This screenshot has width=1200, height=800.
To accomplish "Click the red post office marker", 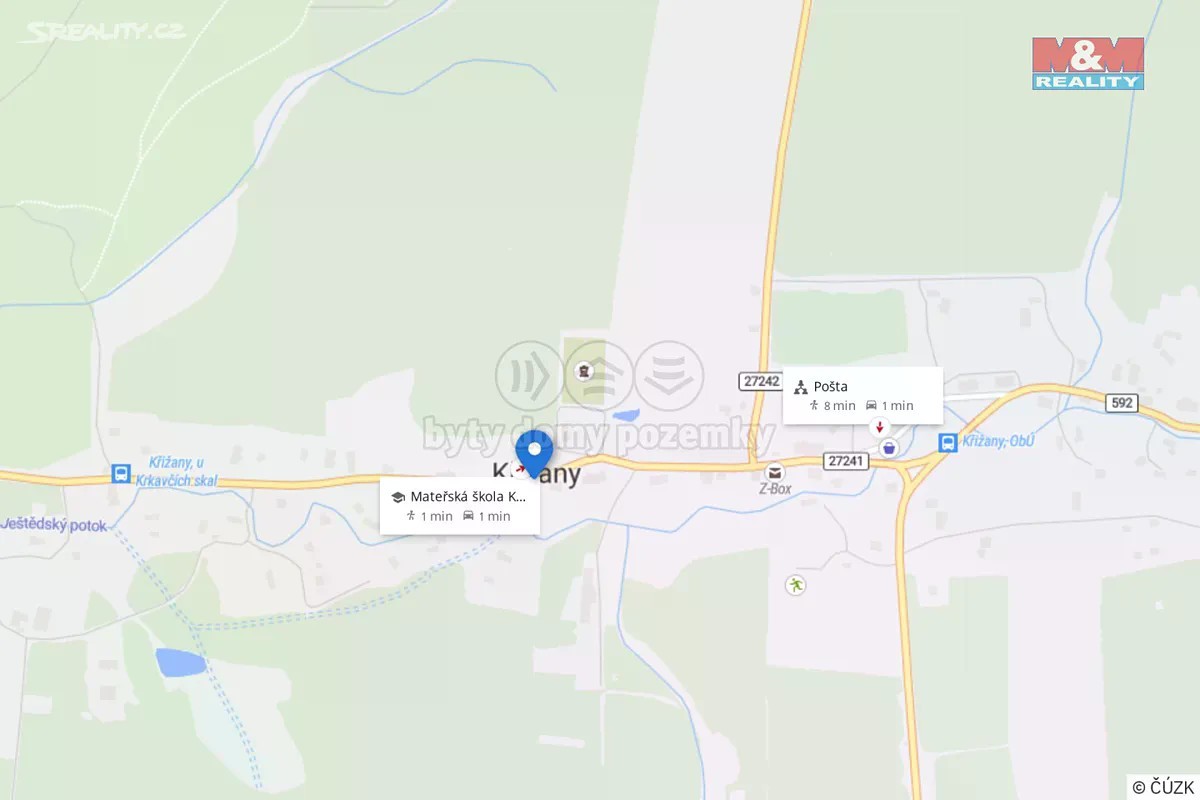I will [x=879, y=427].
